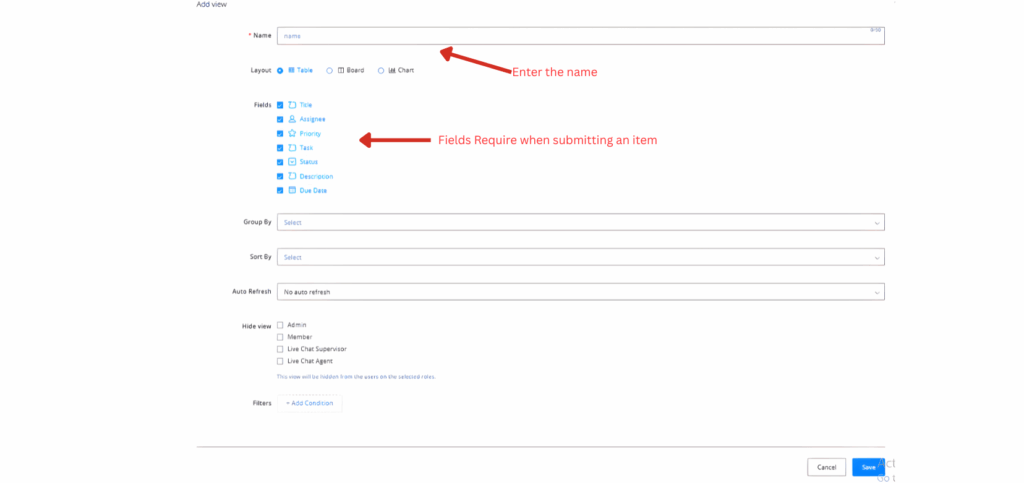The width and height of the screenshot is (1024, 483).
Task: Choose the Chart layout radio button
Action: [380, 70]
